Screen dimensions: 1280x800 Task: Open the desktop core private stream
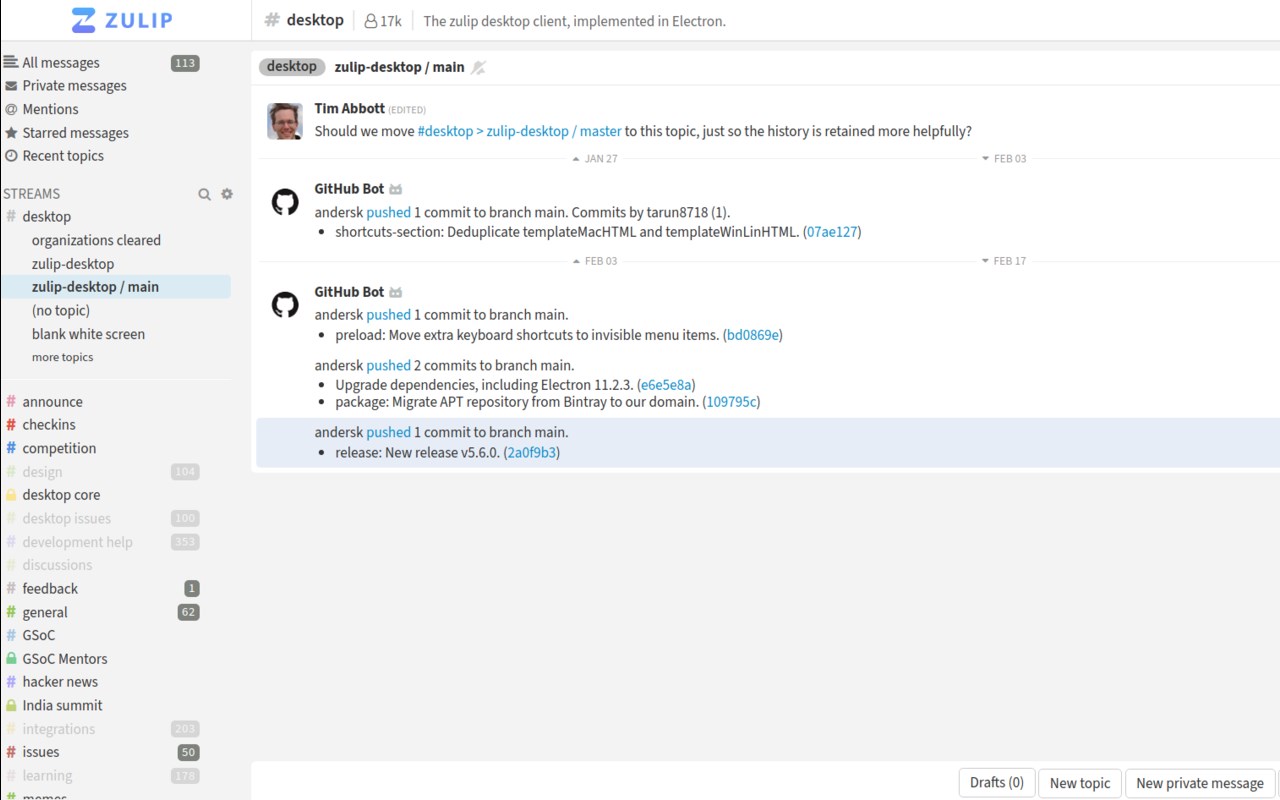coord(61,495)
